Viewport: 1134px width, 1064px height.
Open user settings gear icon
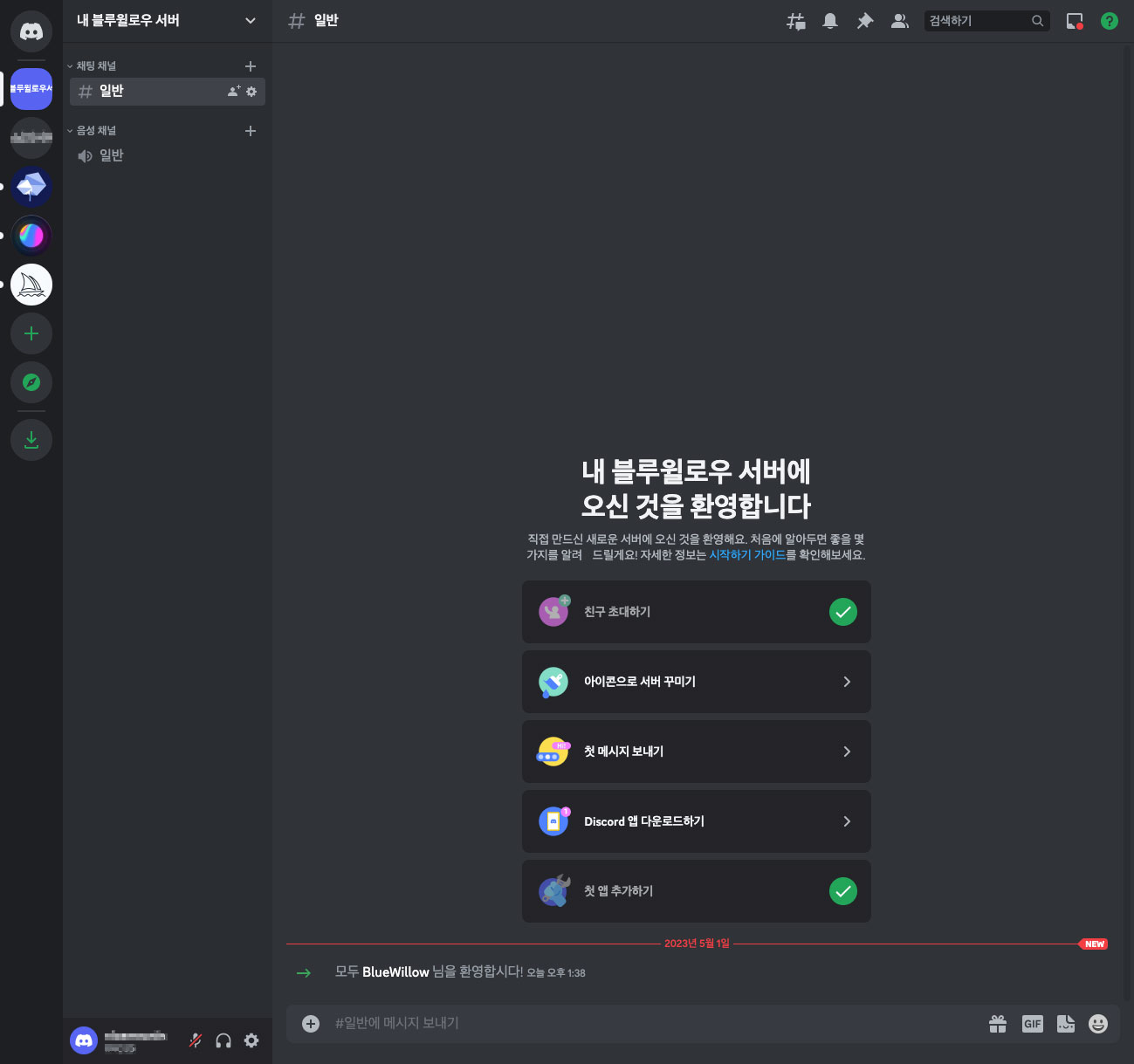(251, 1040)
